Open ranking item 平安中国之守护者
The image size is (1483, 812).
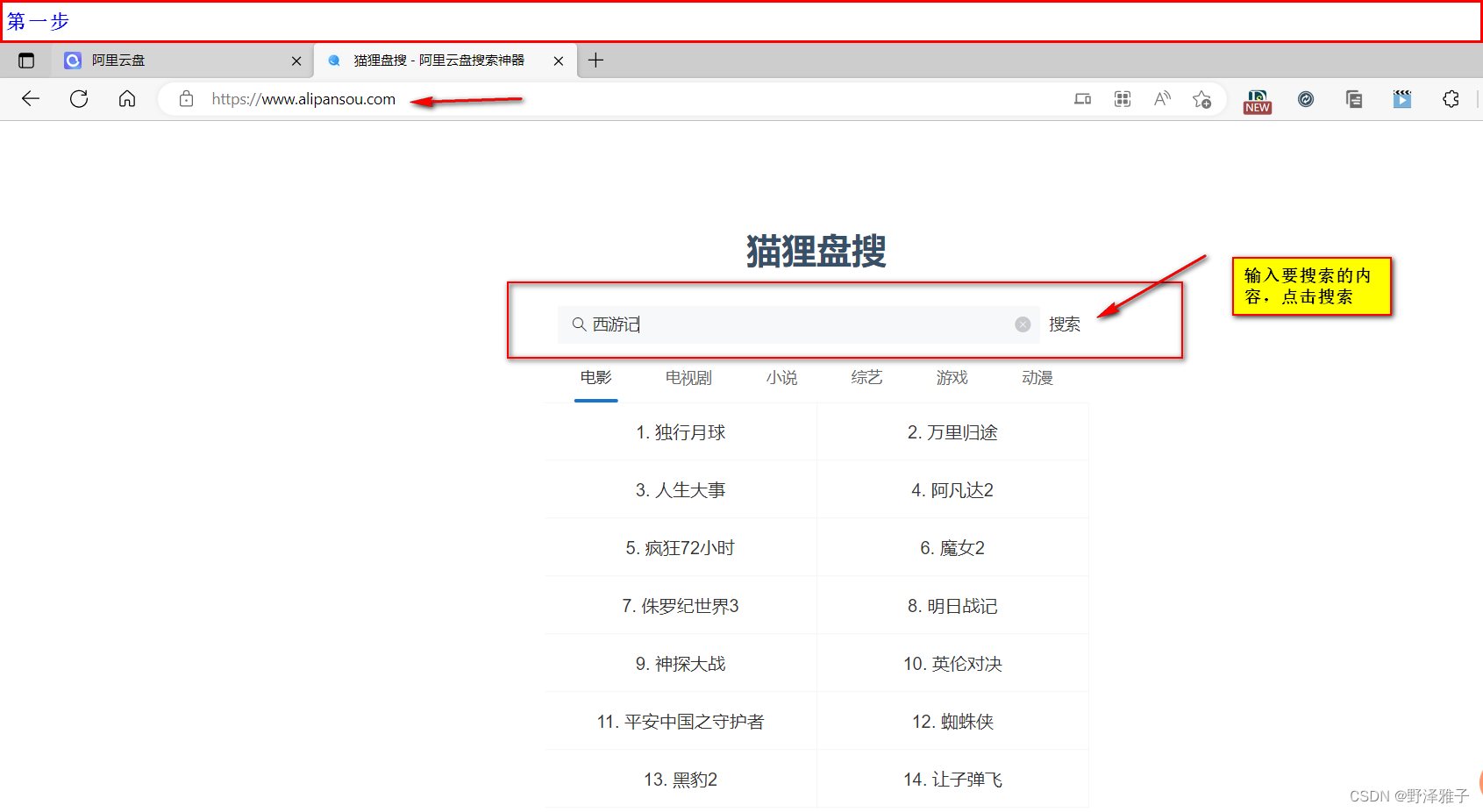pyautogui.click(x=681, y=722)
